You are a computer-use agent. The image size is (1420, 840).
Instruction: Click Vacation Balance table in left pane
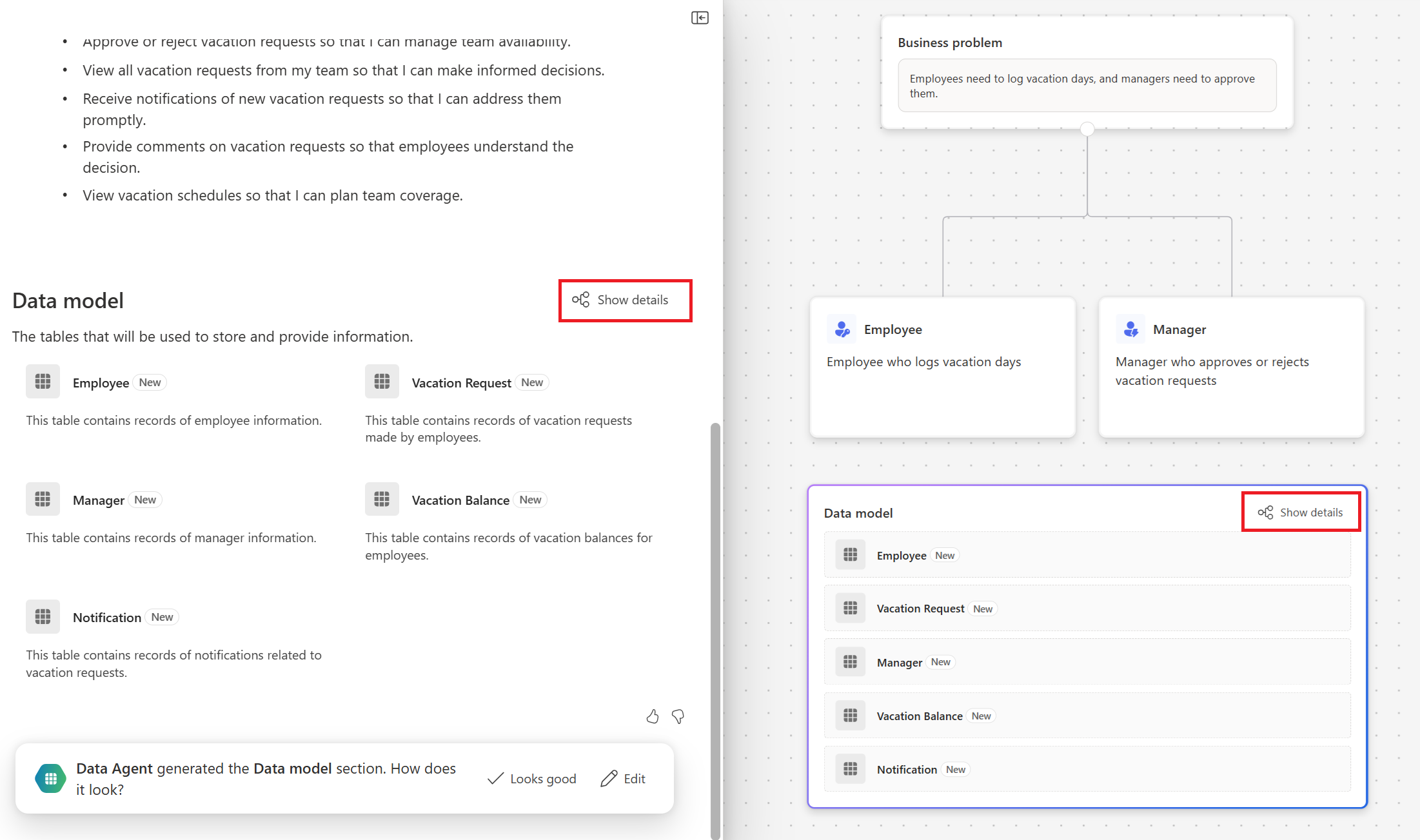click(460, 500)
